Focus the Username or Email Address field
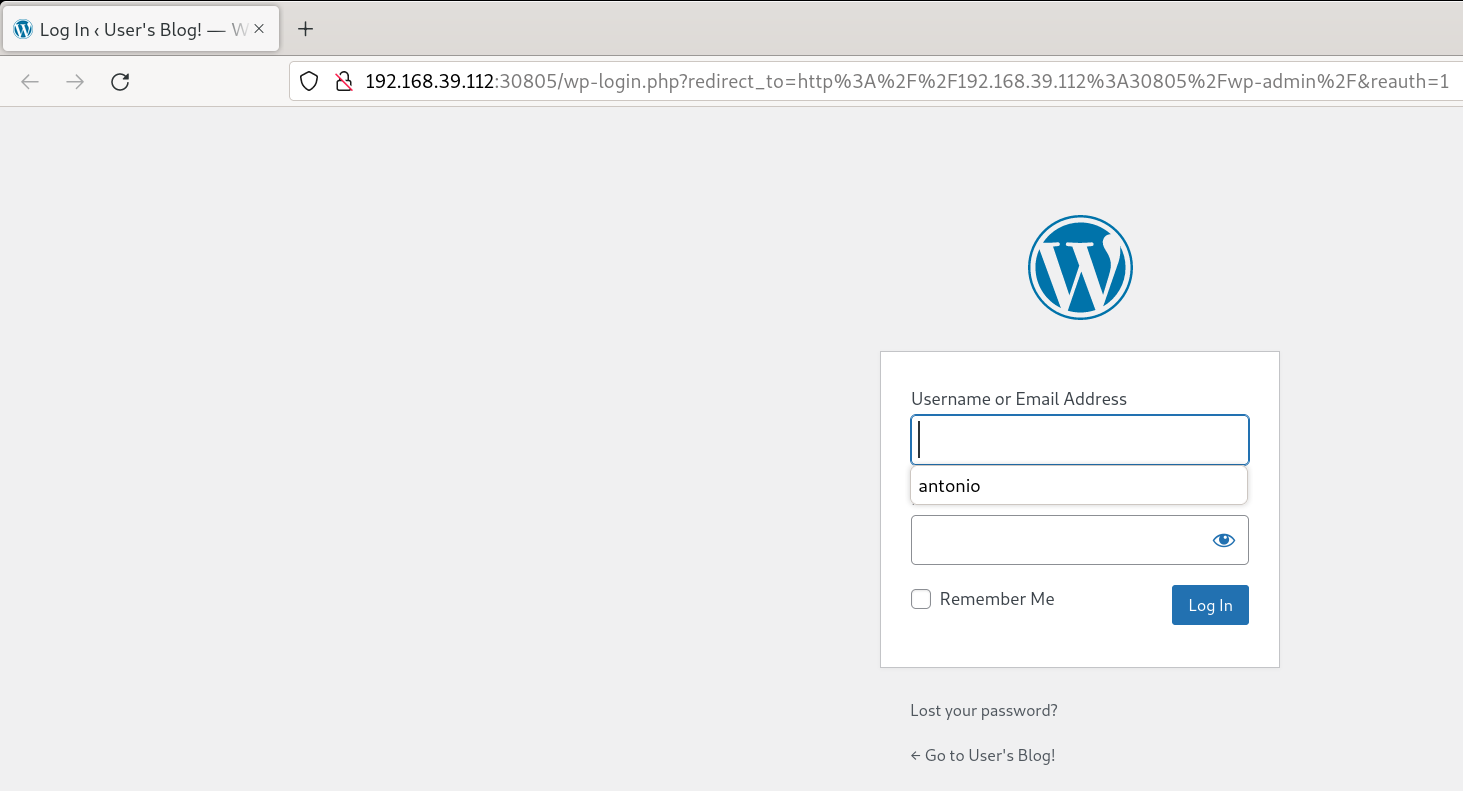 (x=1080, y=440)
